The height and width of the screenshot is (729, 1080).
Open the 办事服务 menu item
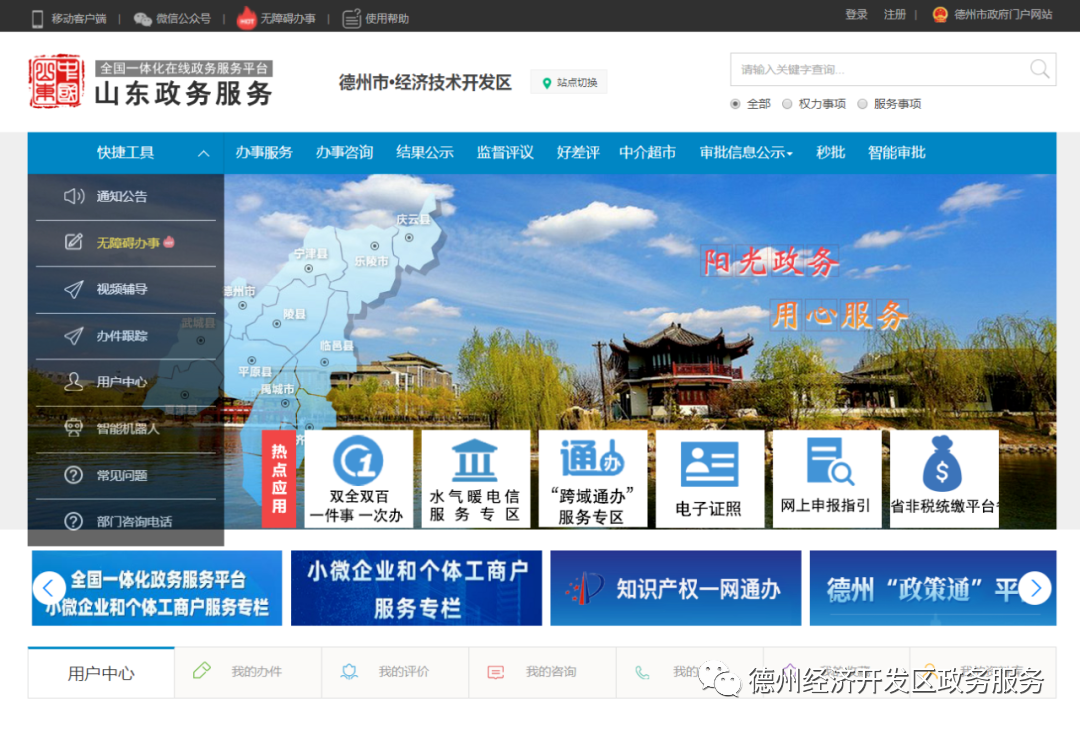(x=264, y=153)
